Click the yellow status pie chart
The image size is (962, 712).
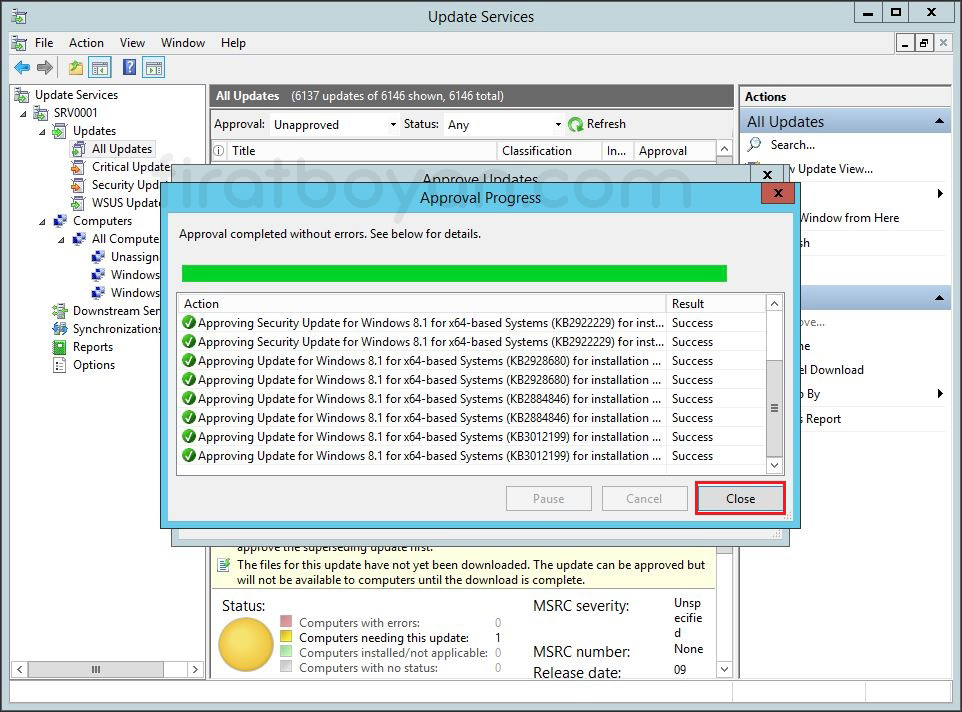click(x=246, y=644)
